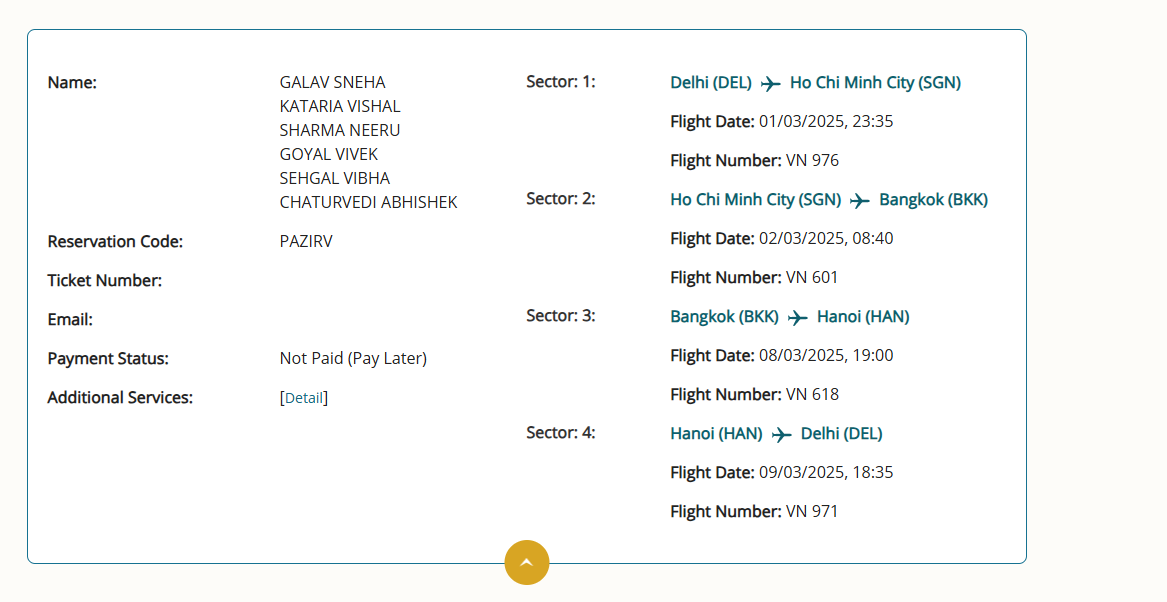Open the Additional Services Detail link

click(x=304, y=398)
